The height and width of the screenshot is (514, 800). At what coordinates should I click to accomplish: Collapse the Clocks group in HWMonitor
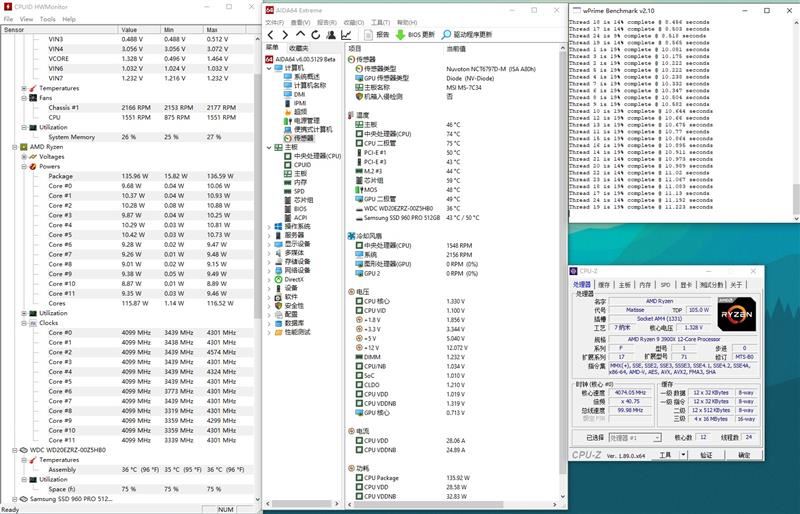click(24, 323)
